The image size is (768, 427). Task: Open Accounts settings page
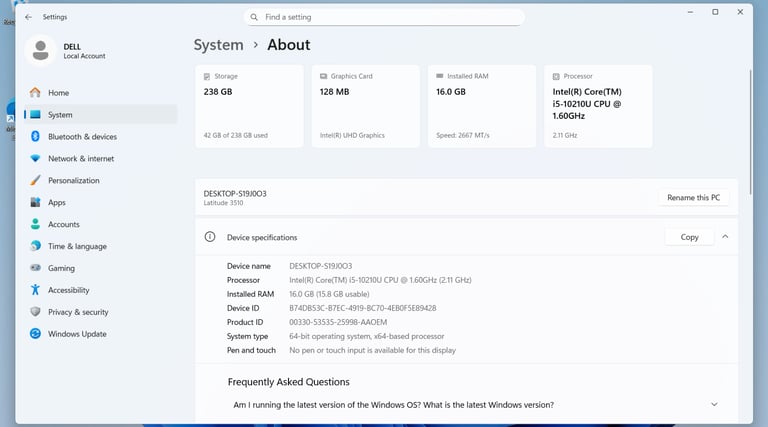[100, 224]
